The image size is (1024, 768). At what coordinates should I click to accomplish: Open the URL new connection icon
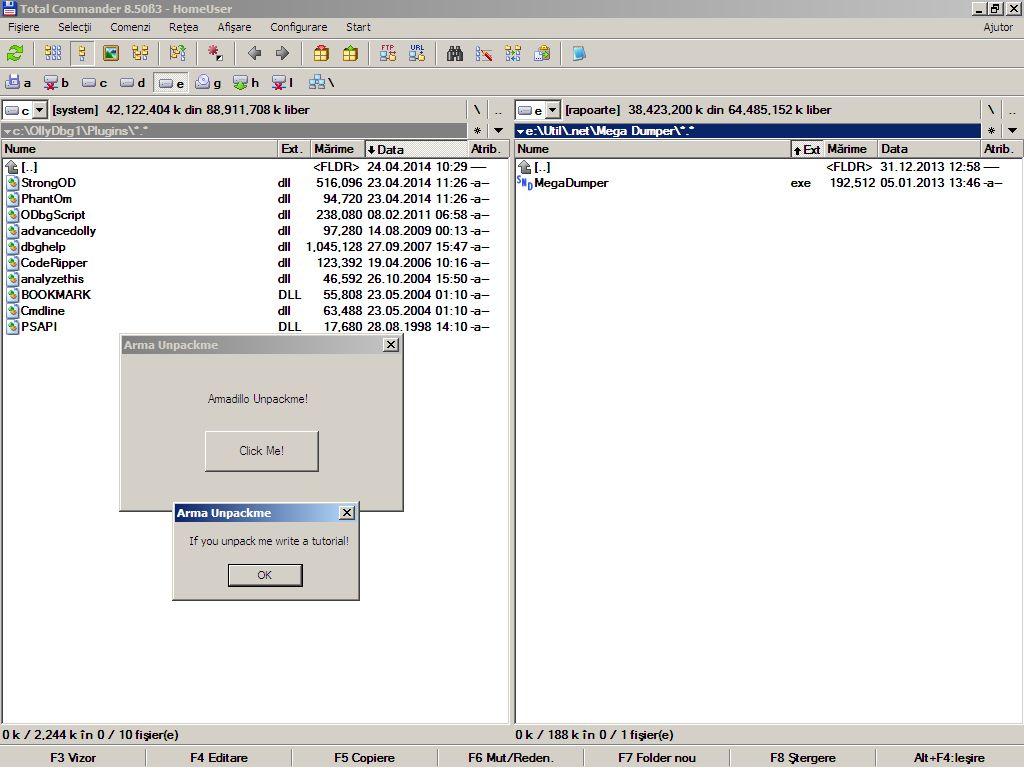pos(416,53)
